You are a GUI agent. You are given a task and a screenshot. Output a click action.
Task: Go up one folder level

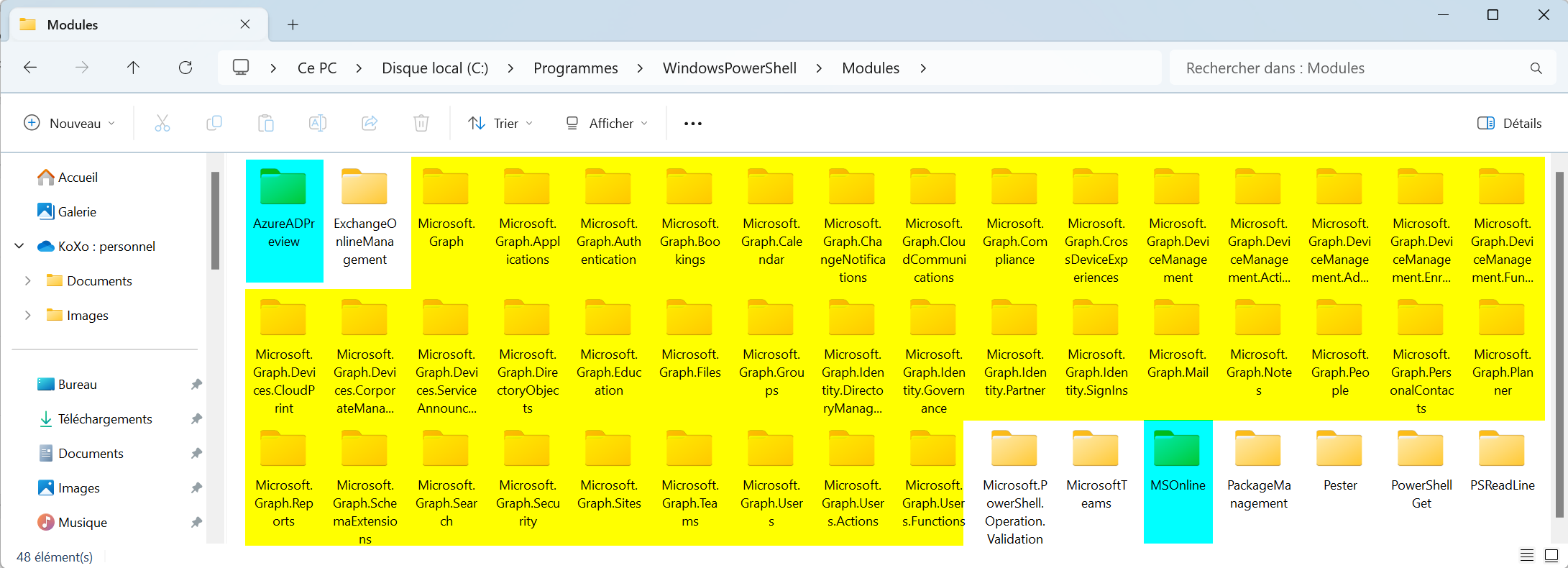(133, 68)
